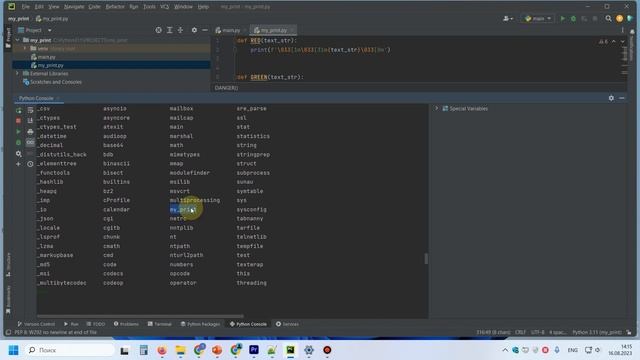Stop the Python Console red square
Screen dimensions: 640x360
(18, 121)
